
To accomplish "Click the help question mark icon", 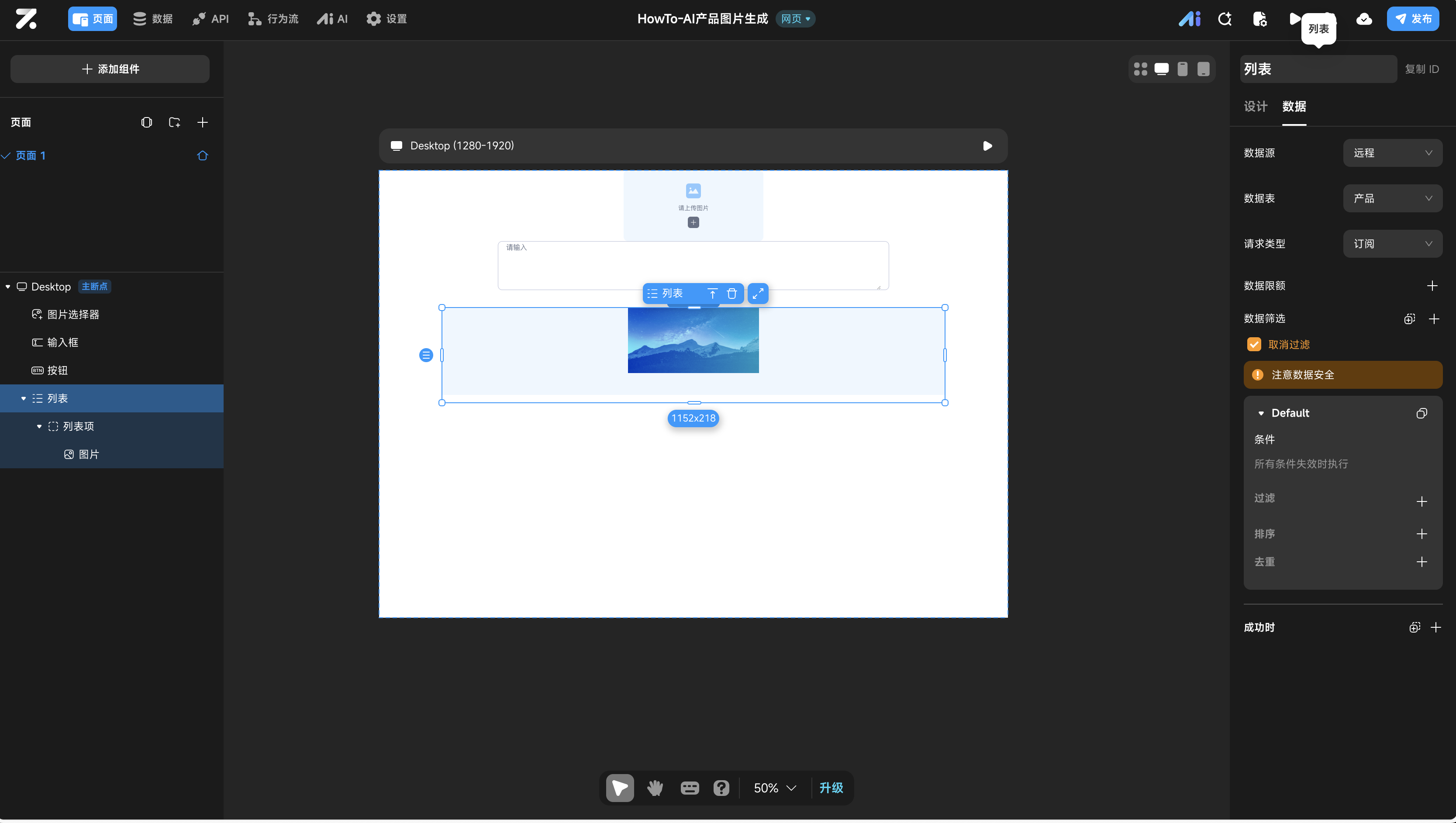I will point(721,788).
